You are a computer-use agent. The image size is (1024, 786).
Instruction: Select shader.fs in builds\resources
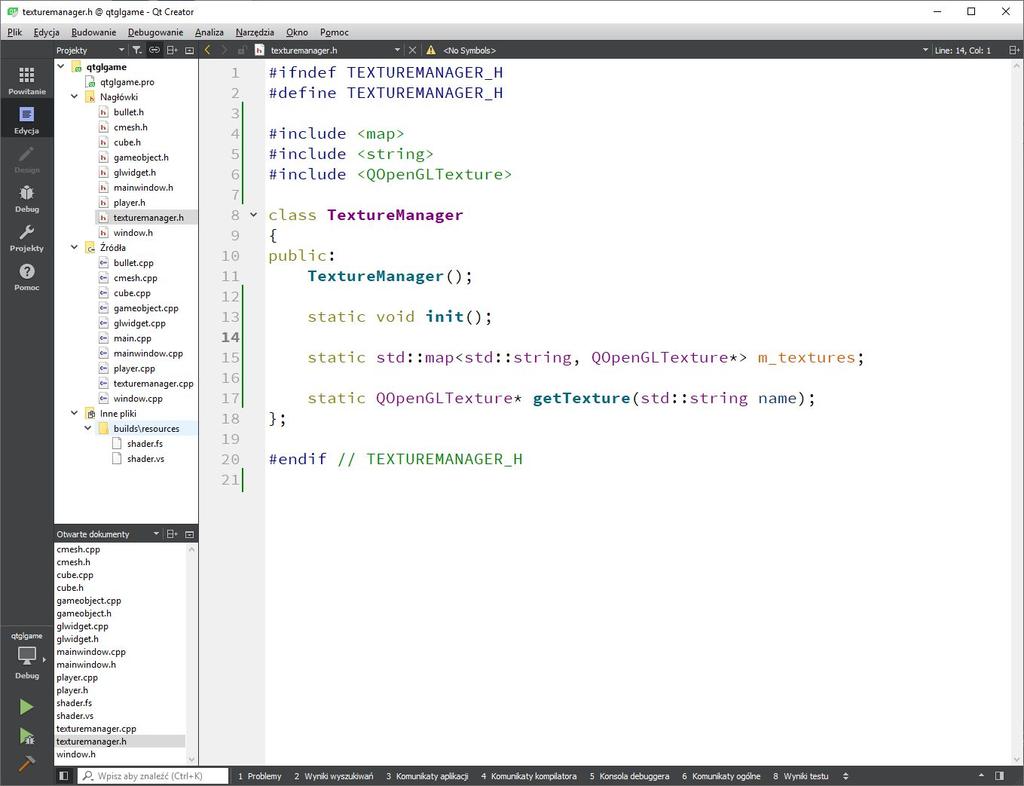[x=144, y=443]
